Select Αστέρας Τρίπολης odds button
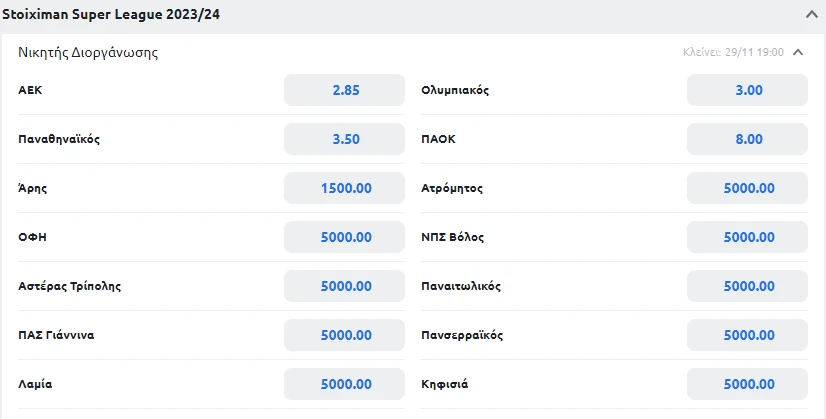The width and height of the screenshot is (826, 419). pyautogui.click(x=345, y=286)
